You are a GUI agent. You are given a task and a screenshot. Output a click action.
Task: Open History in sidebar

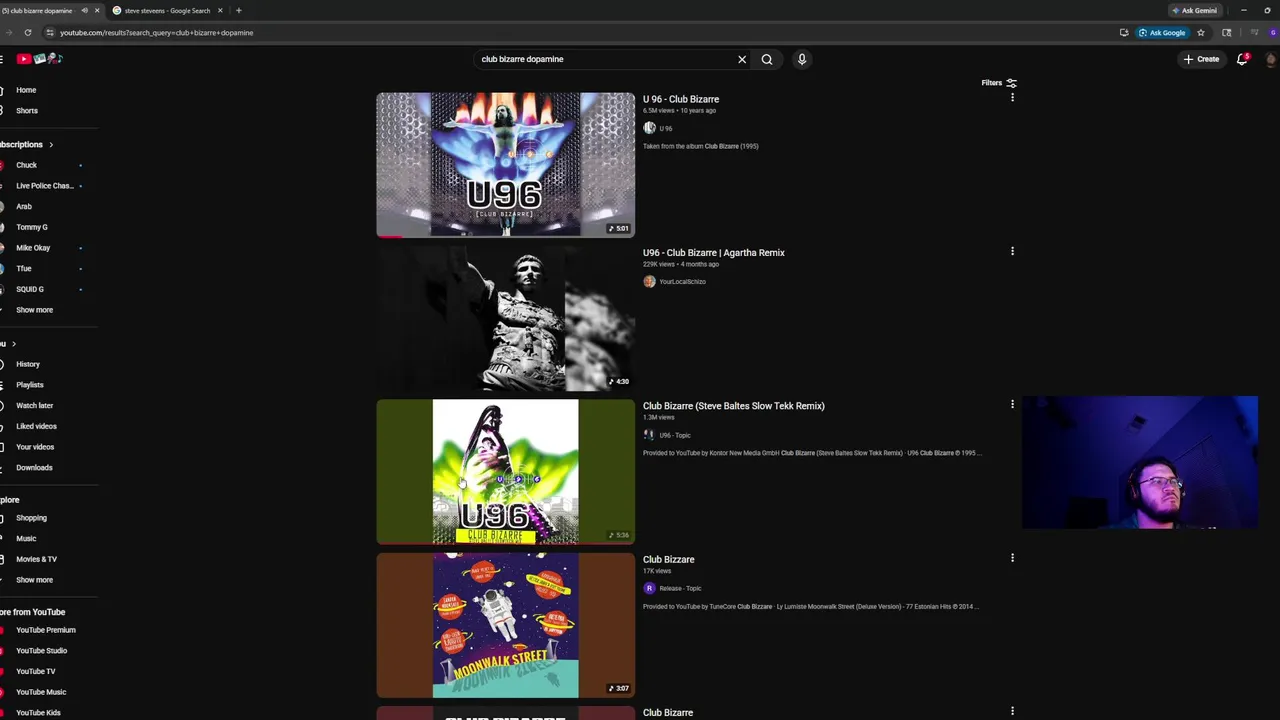click(28, 364)
